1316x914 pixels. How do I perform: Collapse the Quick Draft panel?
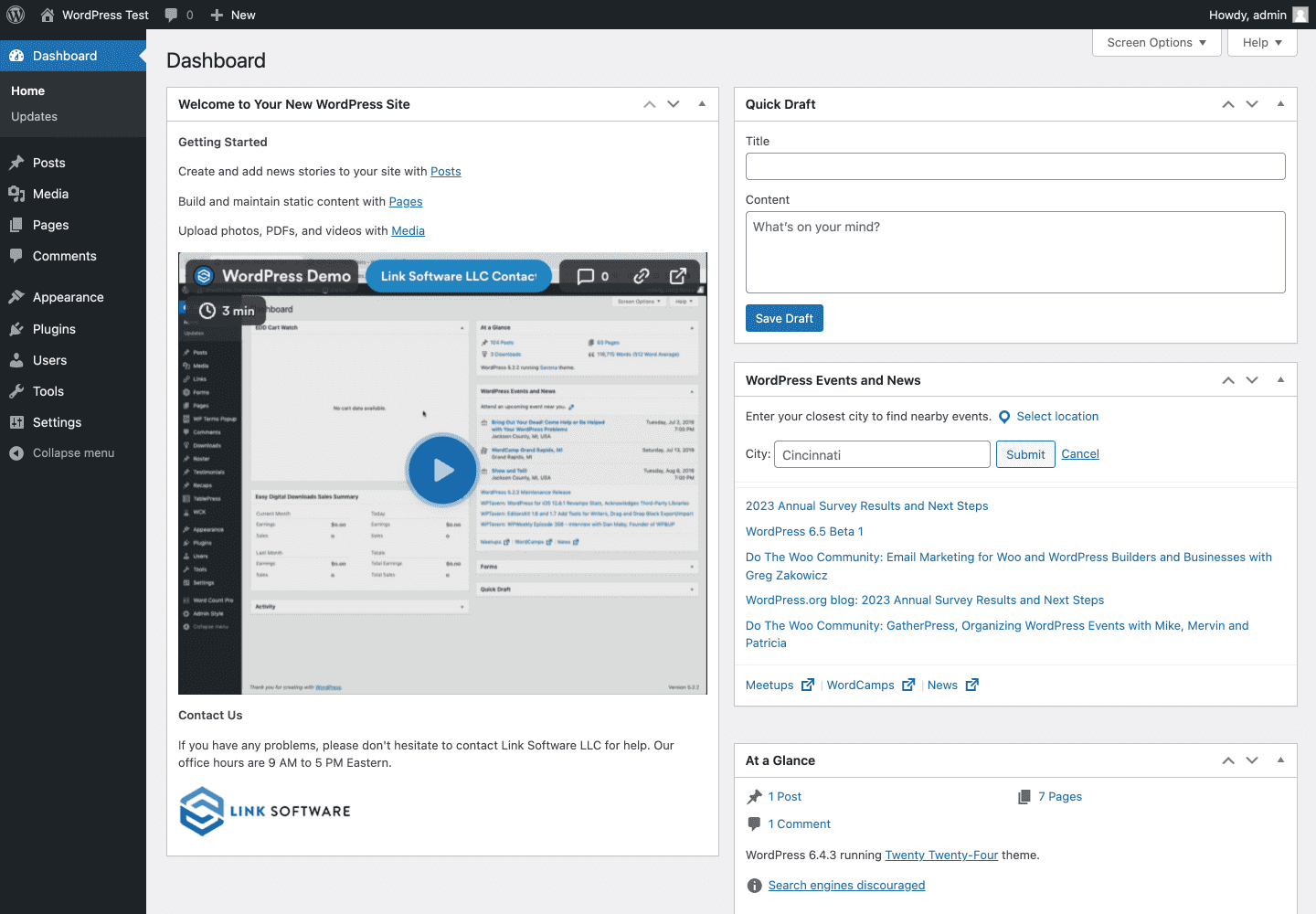(1280, 104)
